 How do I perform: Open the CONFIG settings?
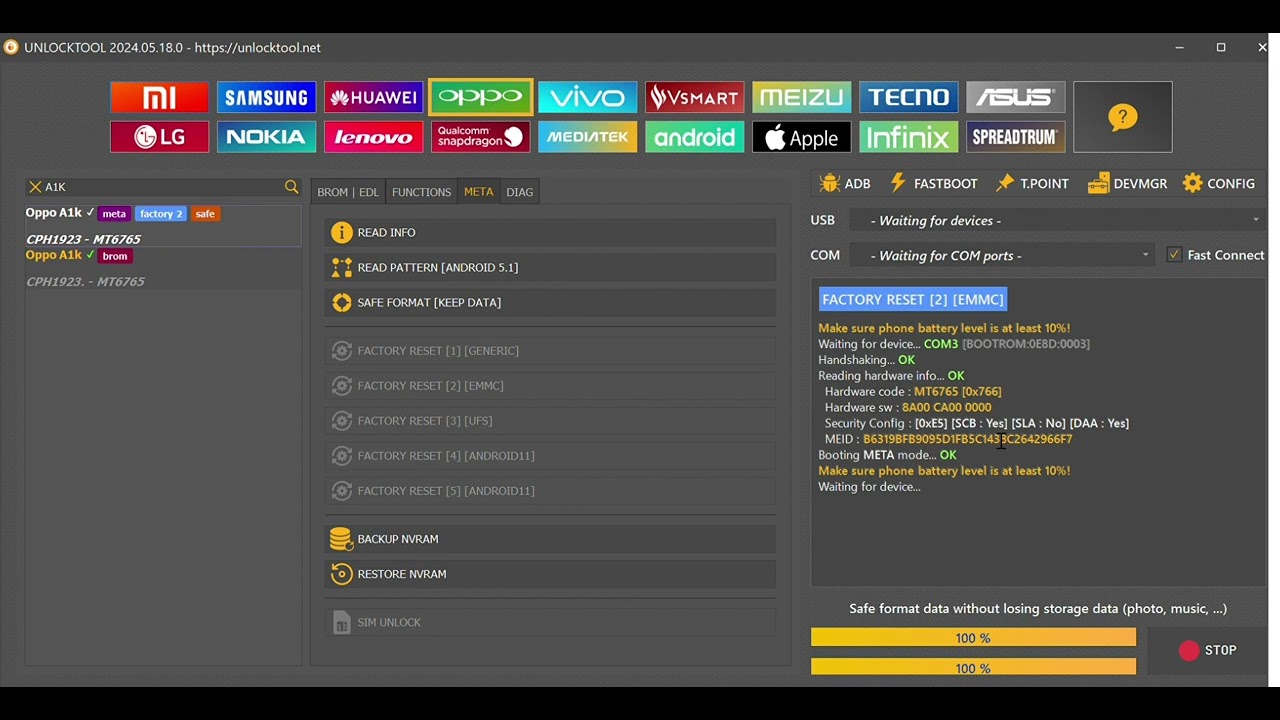(1218, 184)
